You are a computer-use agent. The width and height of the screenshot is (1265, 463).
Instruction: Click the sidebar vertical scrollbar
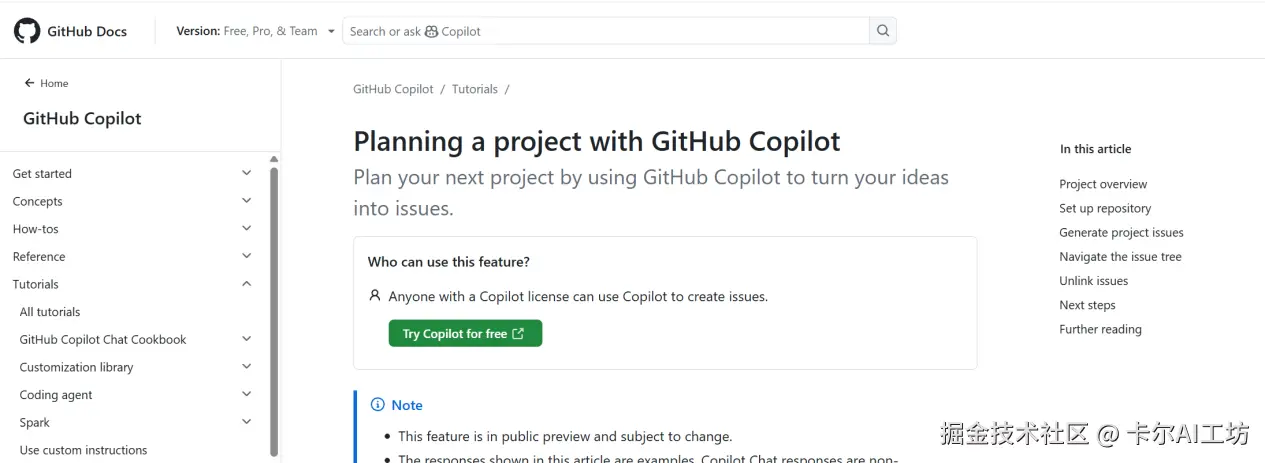click(274, 300)
